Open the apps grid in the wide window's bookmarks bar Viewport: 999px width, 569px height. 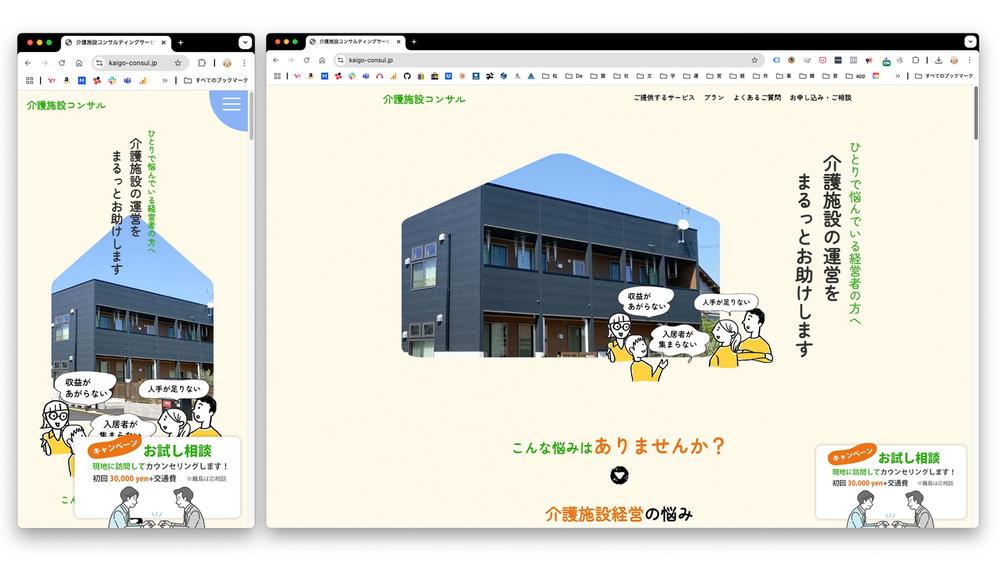[x=277, y=76]
